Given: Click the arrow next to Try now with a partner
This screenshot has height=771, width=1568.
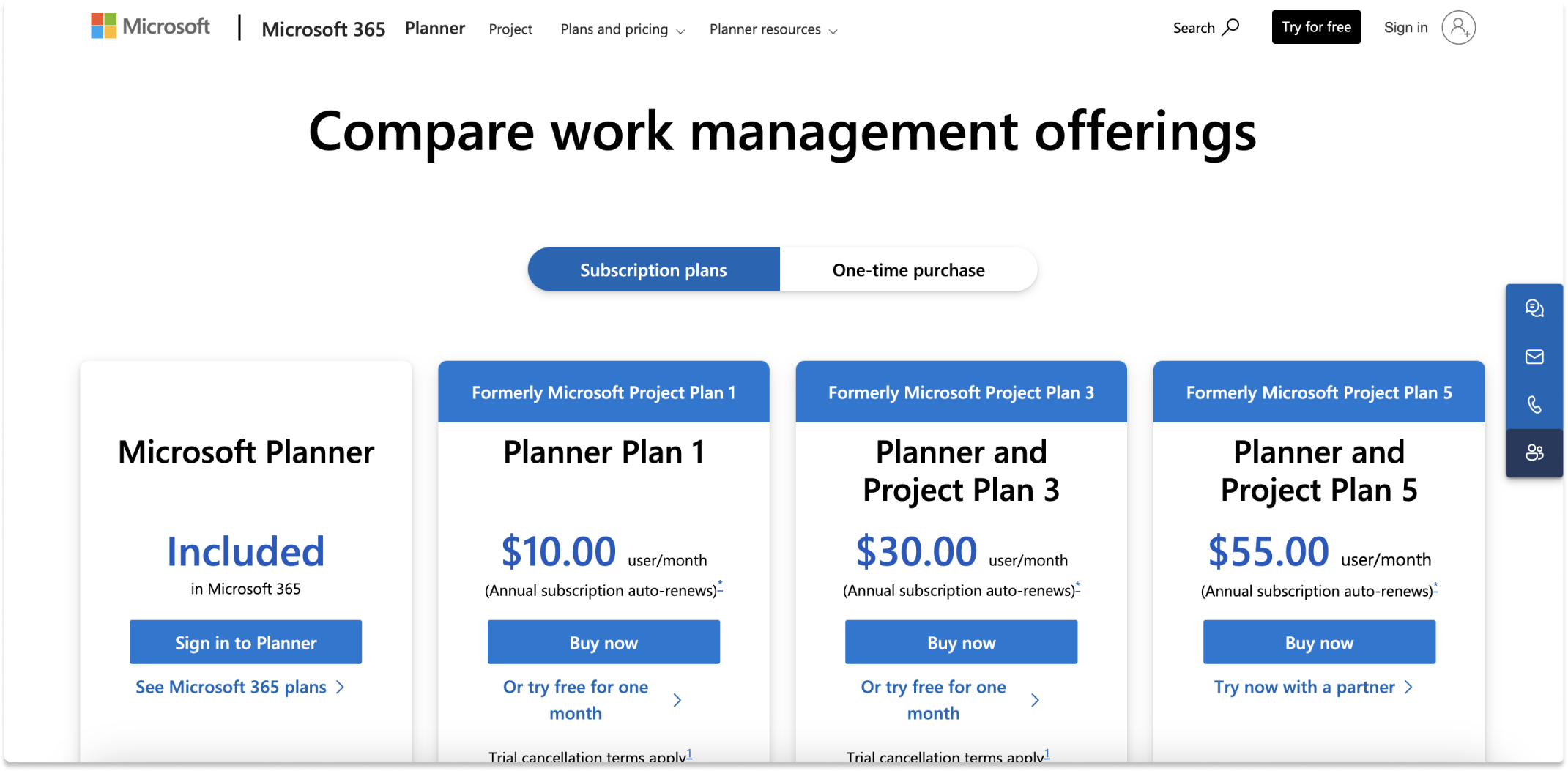Looking at the screenshot, I should 1409,688.
